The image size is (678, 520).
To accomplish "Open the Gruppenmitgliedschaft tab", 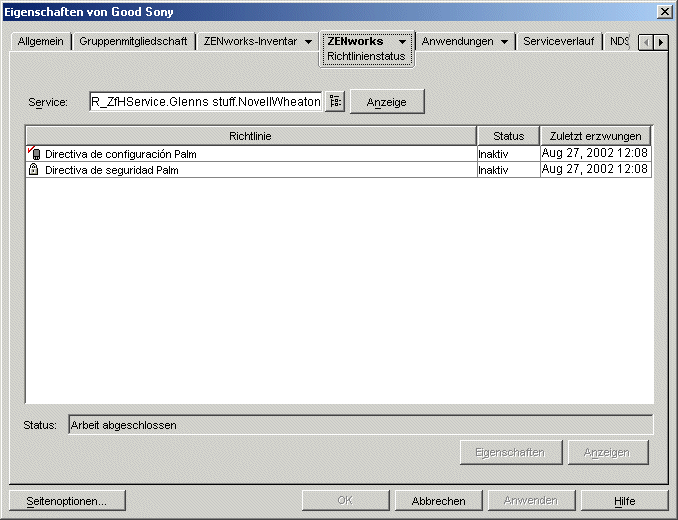I will [133, 41].
